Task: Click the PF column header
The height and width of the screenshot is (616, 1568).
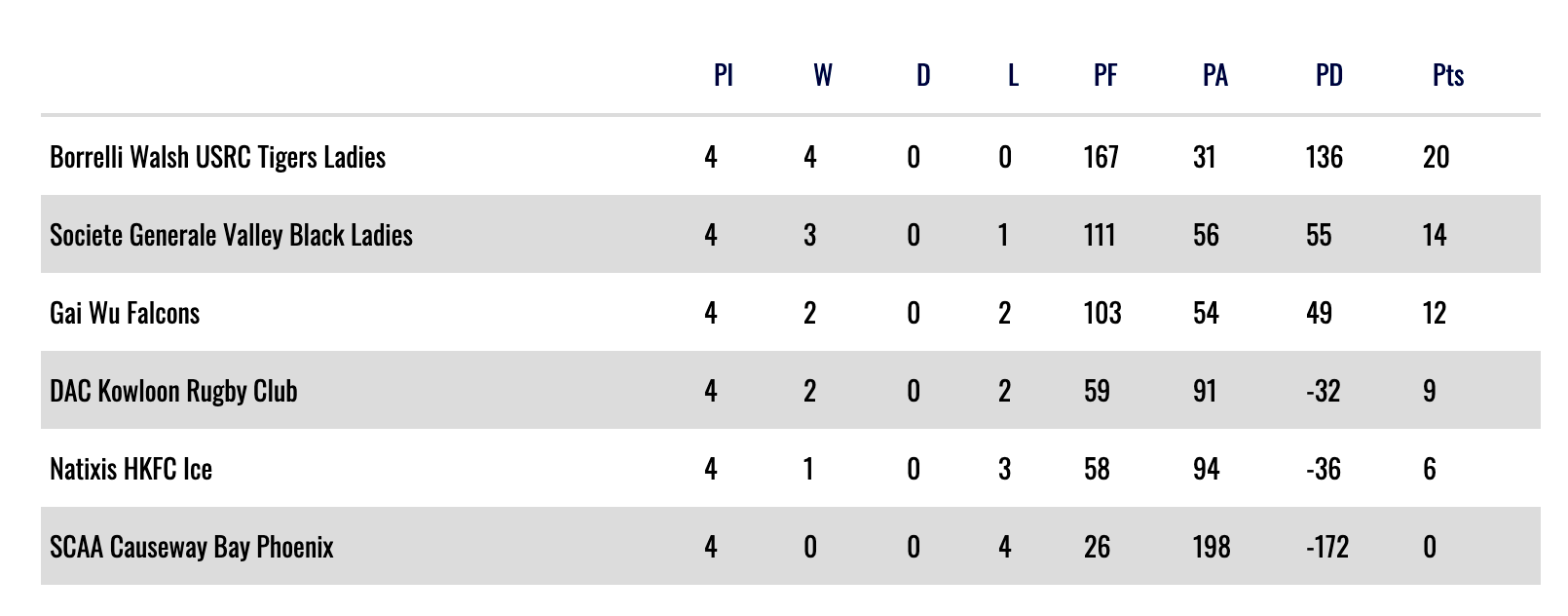Action: 1104,75
